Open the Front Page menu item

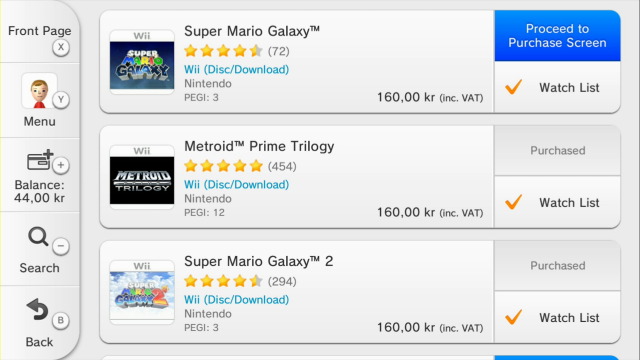point(40,31)
